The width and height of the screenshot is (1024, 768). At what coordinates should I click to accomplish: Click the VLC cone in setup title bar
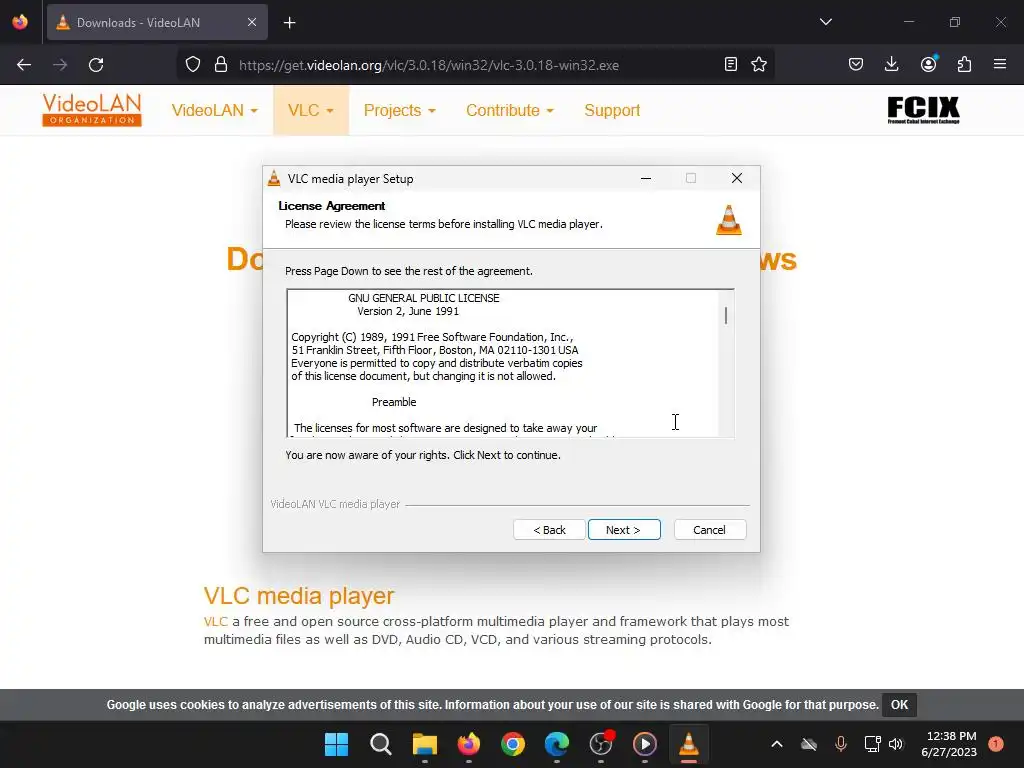(x=274, y=178)
